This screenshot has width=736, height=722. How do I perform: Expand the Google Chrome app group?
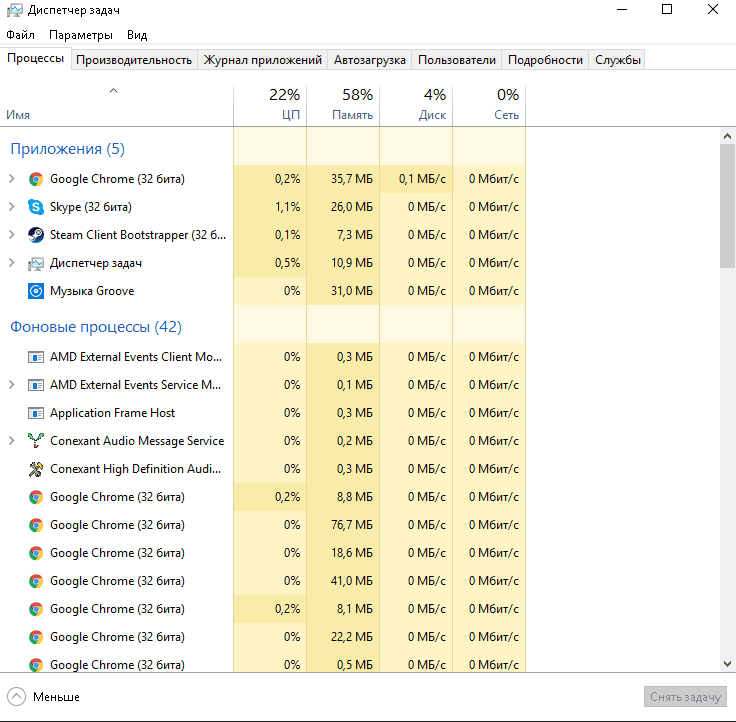pos(12,179)
